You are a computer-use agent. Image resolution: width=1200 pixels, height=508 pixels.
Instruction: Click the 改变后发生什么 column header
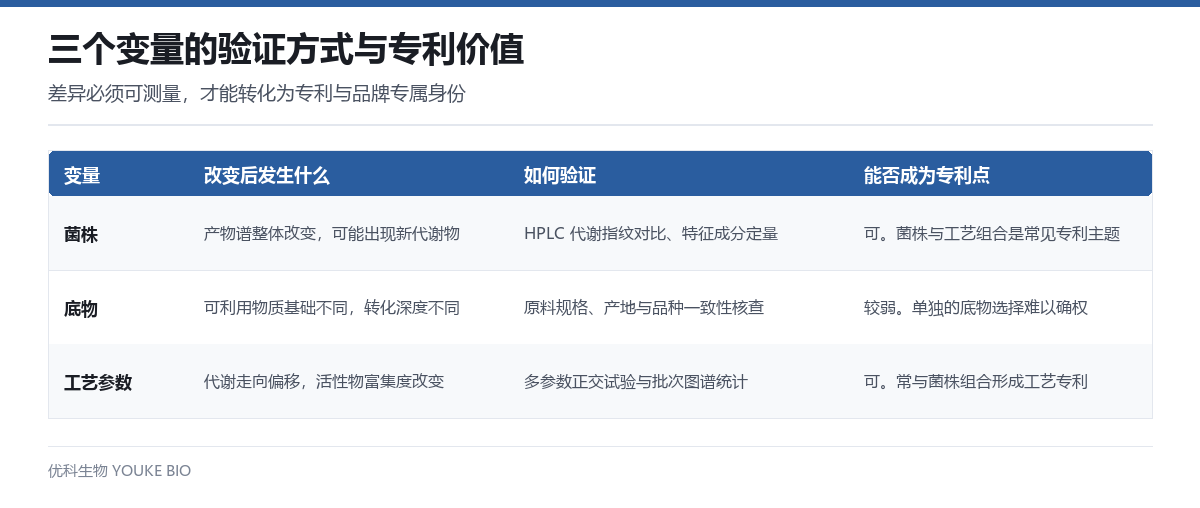pyautogui.click(x=267, y=176)
